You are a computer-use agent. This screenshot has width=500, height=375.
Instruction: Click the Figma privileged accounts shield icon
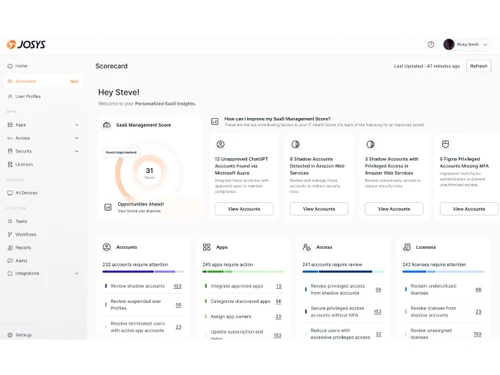[x=445, y=144]
